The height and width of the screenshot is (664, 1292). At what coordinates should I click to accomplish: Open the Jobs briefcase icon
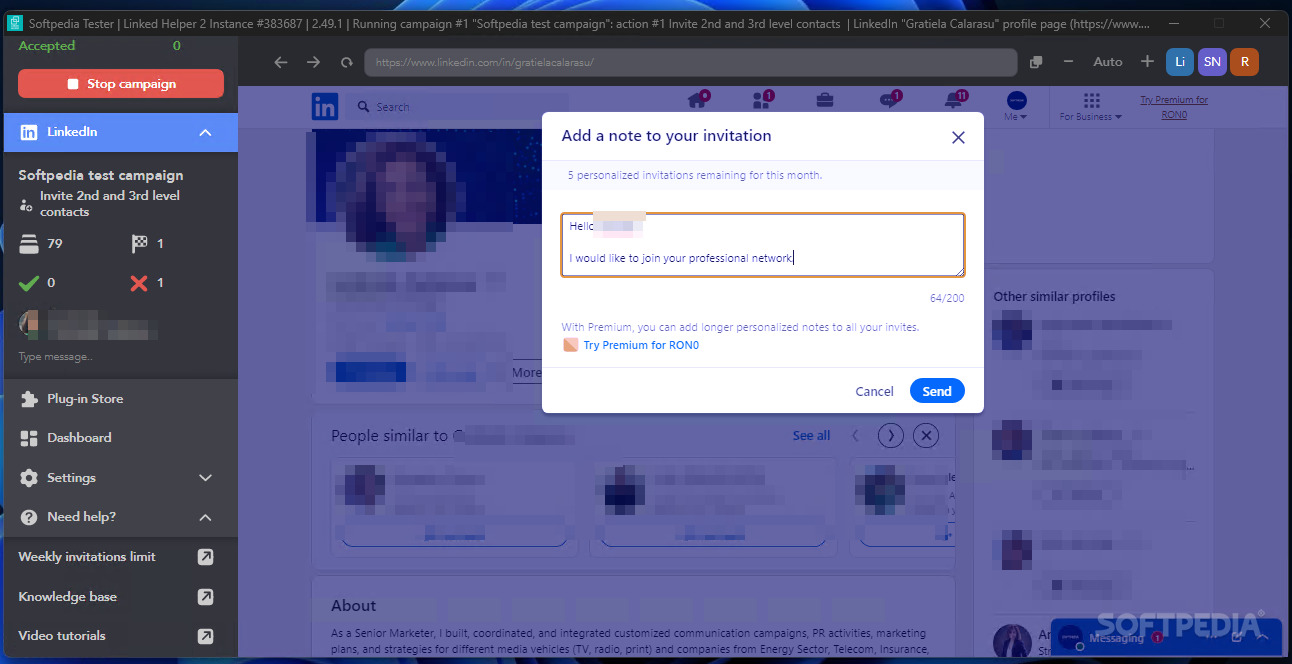point(825,100)
